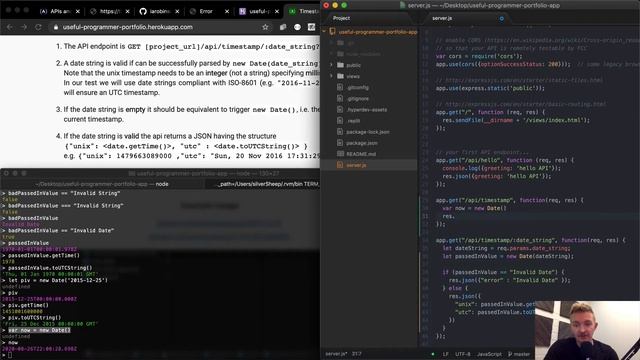Screen dimensions: 640x360
Task: Close the 'Error' browser tab
Action: pos(227,11)
